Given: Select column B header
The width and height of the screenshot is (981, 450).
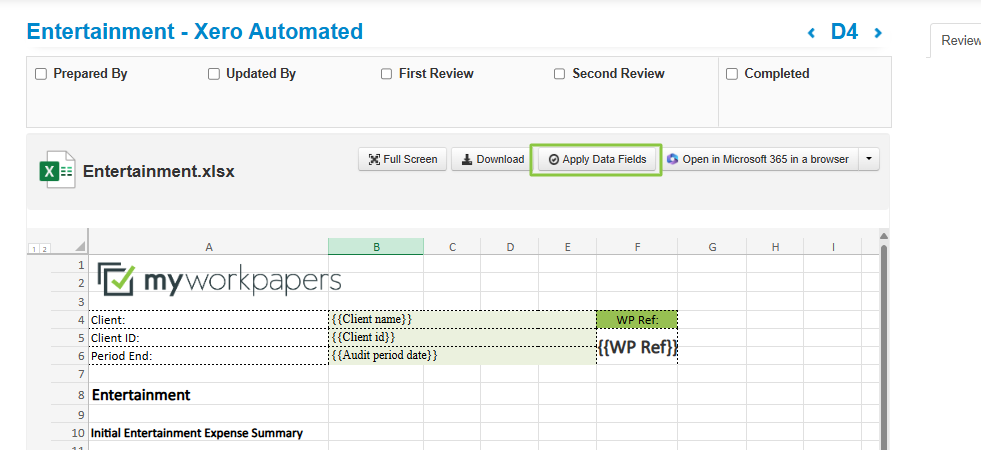Looking at the screenshot, I should click(375, 247).
